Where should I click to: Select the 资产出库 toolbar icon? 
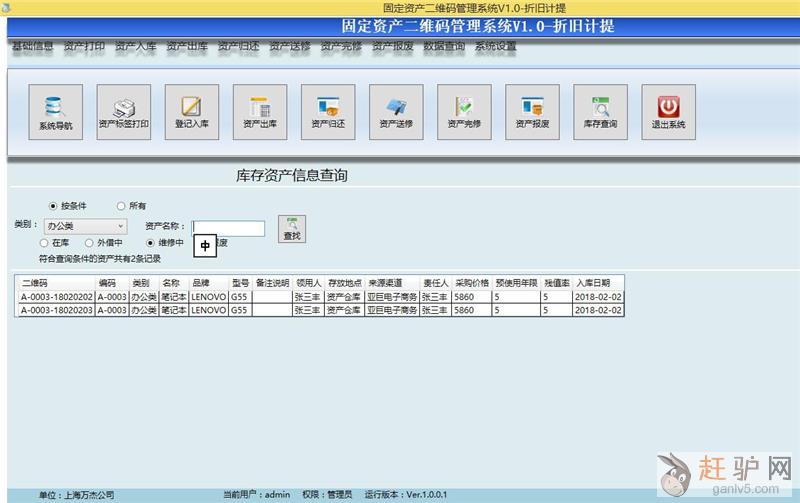point(259,112)
